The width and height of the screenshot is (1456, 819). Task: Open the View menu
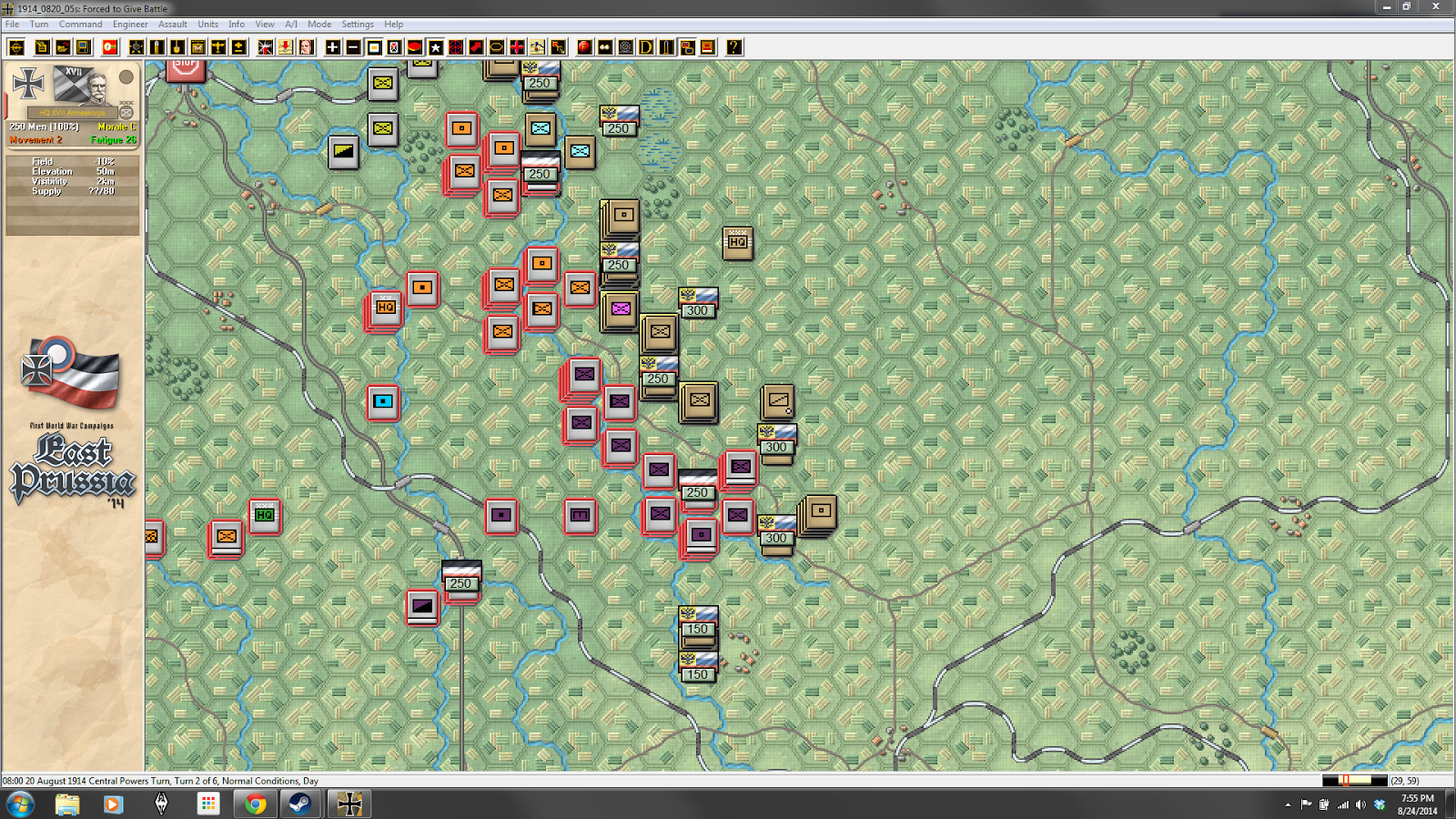(265, 25)
